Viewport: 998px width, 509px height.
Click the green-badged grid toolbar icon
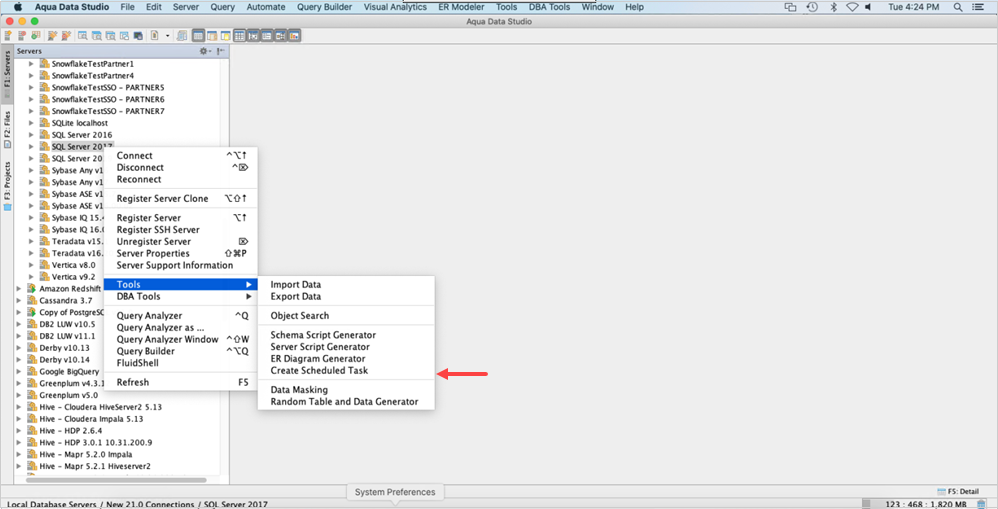click(36, 36)
